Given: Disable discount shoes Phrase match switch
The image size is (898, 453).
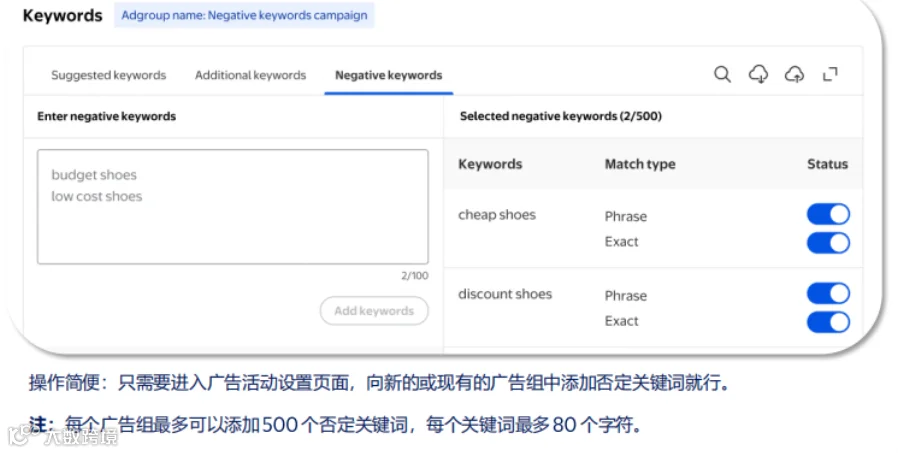Looking at the screenshot, I should click(x=828, y=293).
